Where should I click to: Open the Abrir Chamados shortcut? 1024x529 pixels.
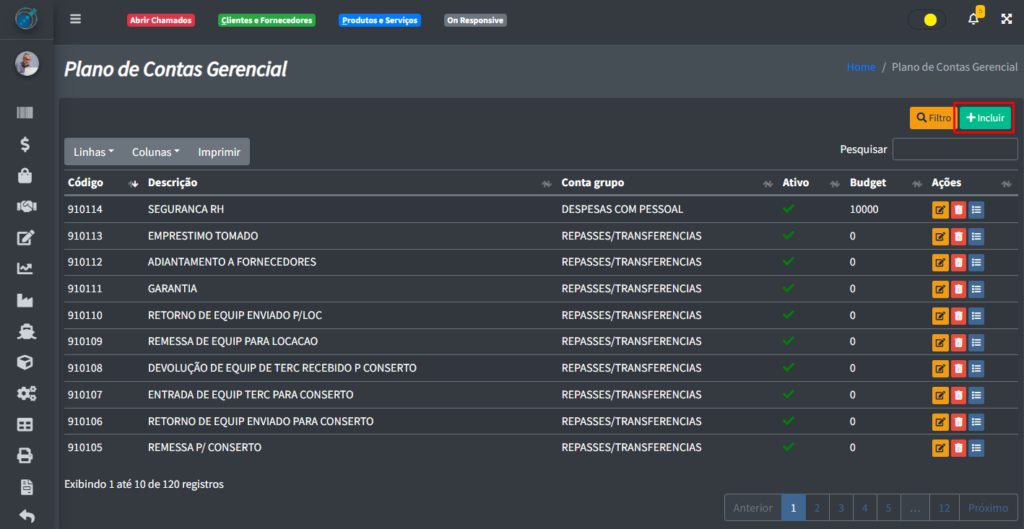click(160, 20)
